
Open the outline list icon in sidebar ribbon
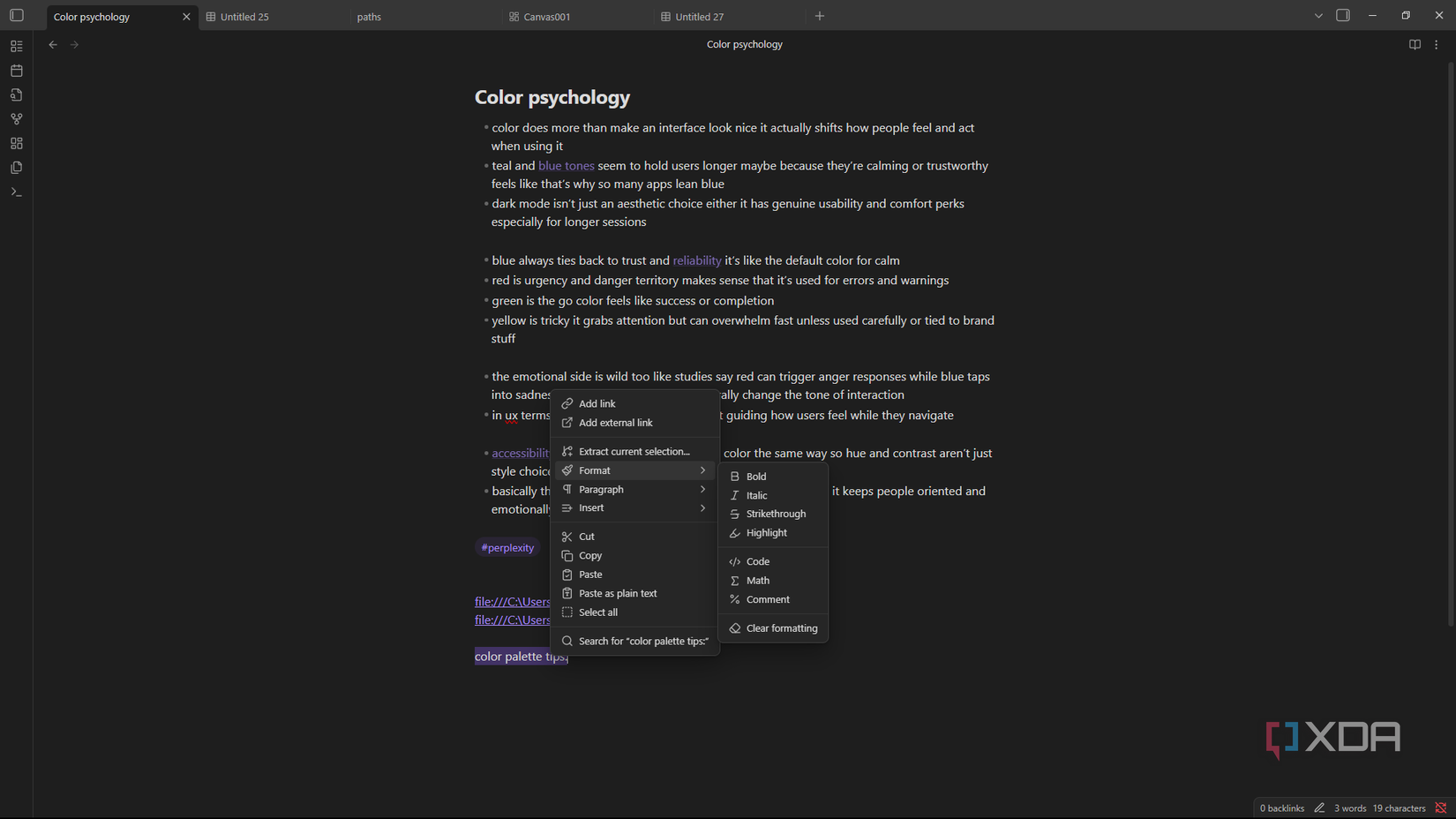[16, 45]
